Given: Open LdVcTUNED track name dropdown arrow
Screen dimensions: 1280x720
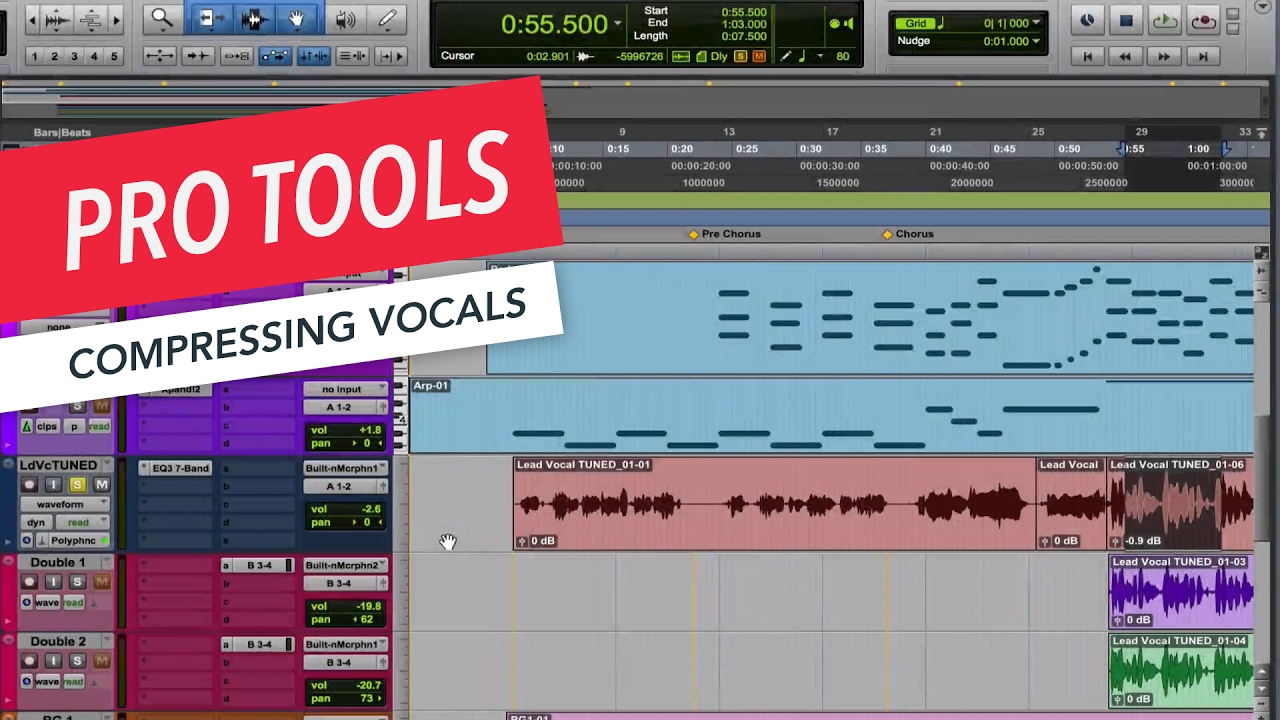Looking at the screenshot, I should [106, 466].
